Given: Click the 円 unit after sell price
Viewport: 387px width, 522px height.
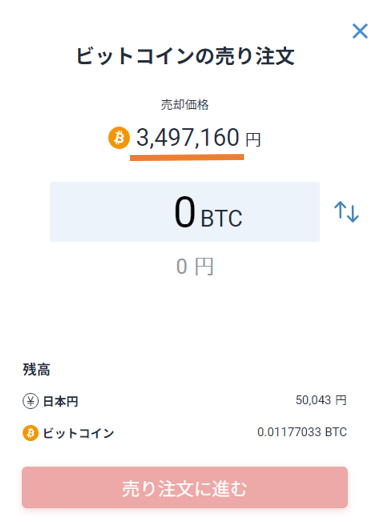Looking at the screenshot, I should pyautogui.click(x=253, y=140).
